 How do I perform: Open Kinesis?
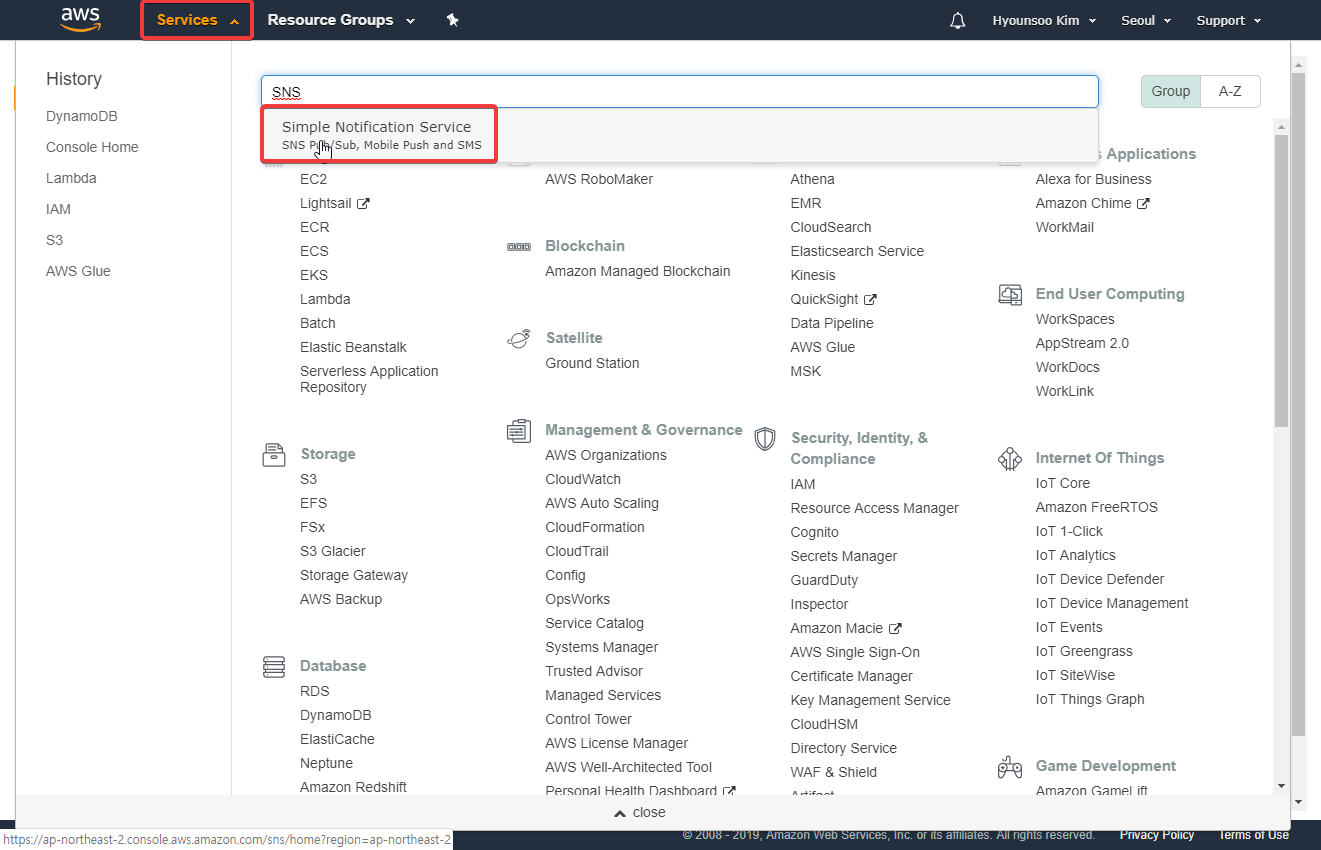tap(813, 275)
